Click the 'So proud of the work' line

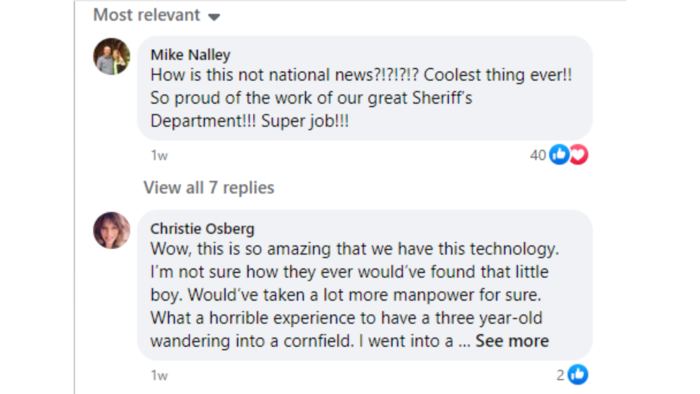point(311,98)
